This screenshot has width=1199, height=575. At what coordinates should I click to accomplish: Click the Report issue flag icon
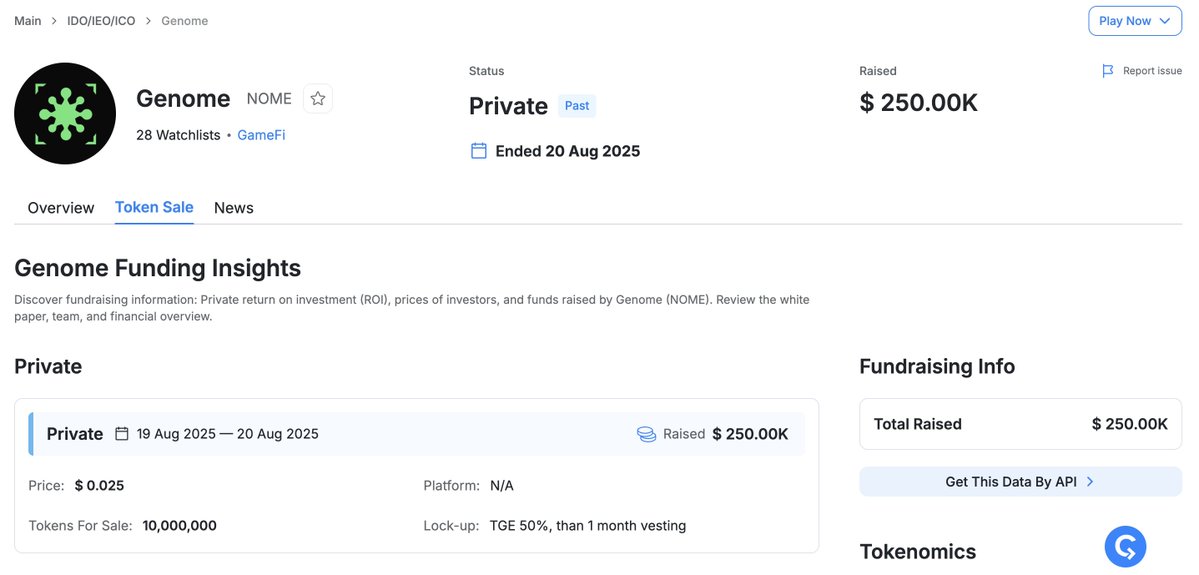pos(1108,71)
